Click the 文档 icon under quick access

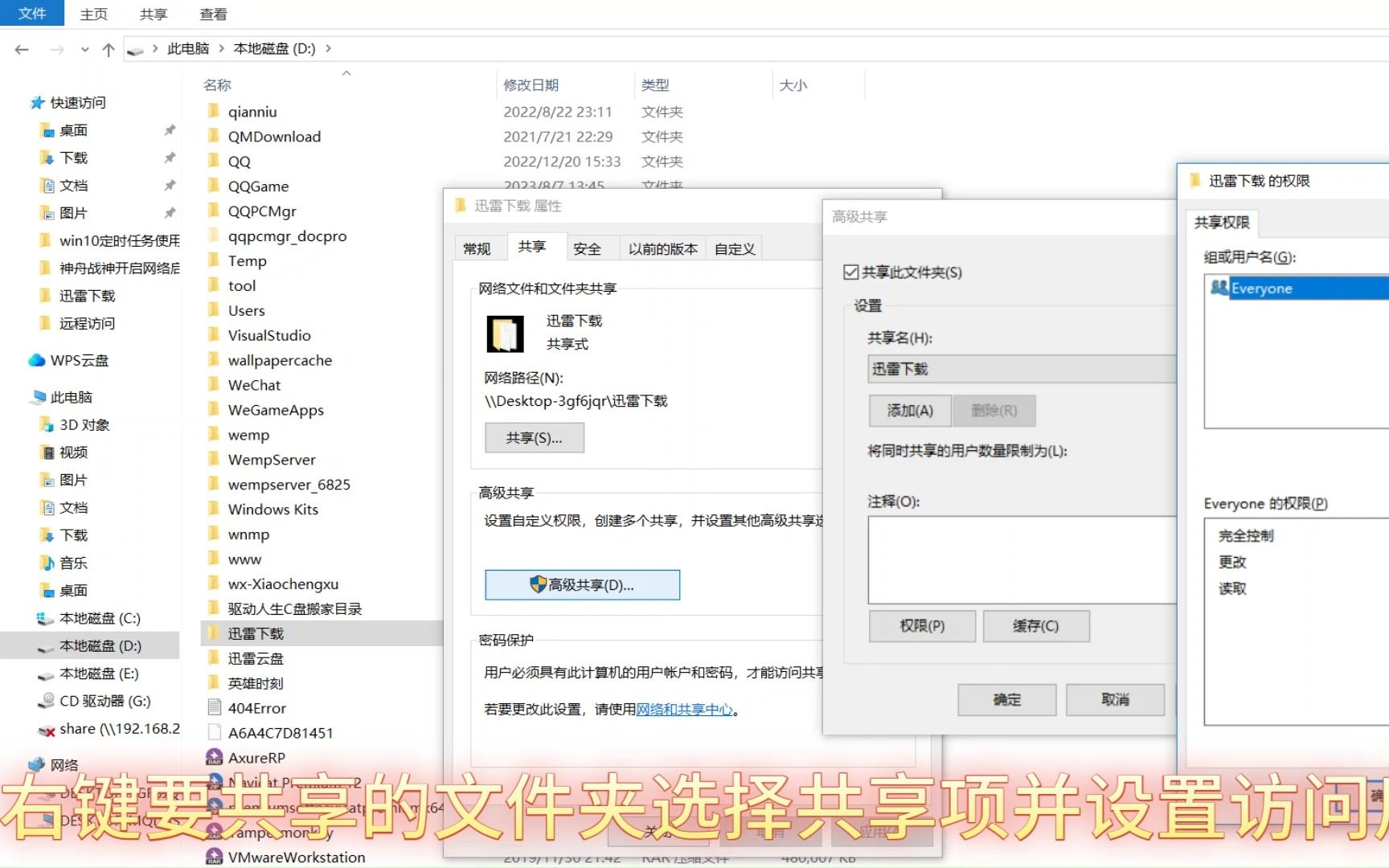tap(47, 186)
